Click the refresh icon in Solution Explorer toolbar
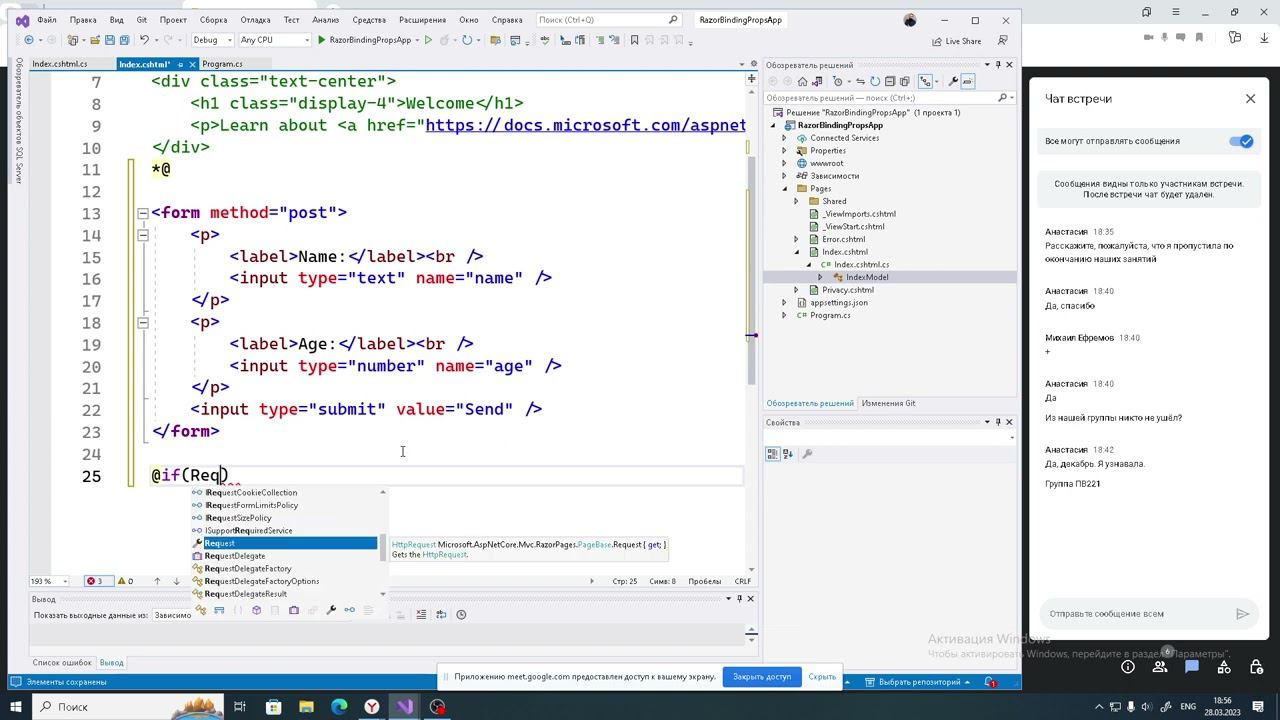Viewport: 1280px width, 720px height. pyautogui.click(x=874, y=82)
